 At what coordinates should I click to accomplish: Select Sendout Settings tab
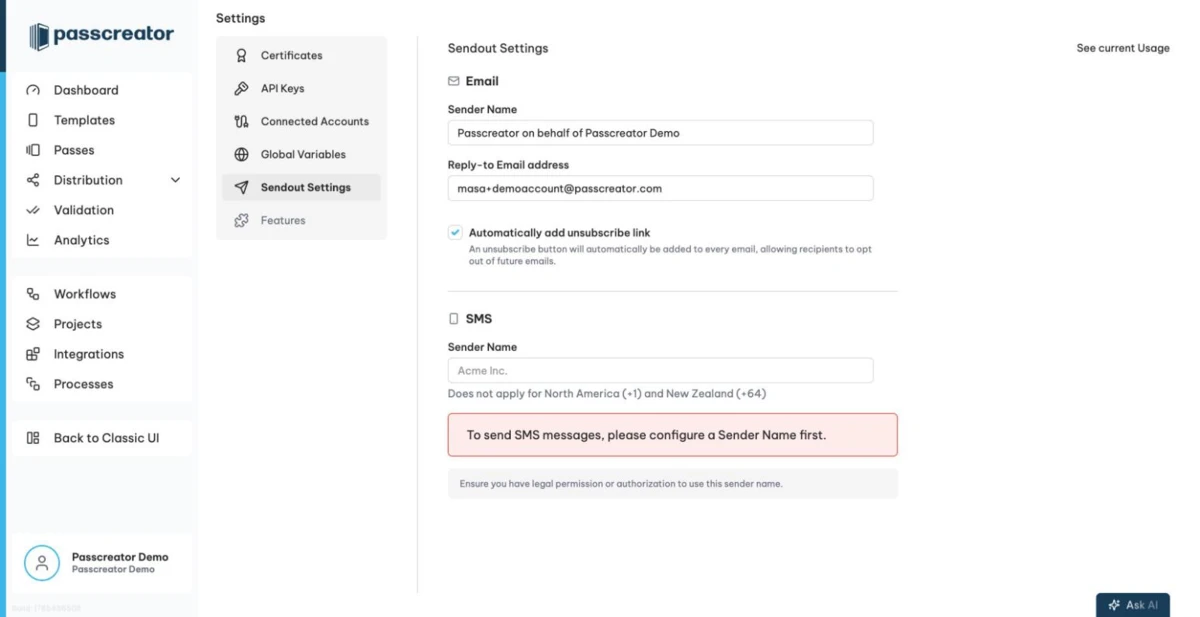(x=301, y=187)
